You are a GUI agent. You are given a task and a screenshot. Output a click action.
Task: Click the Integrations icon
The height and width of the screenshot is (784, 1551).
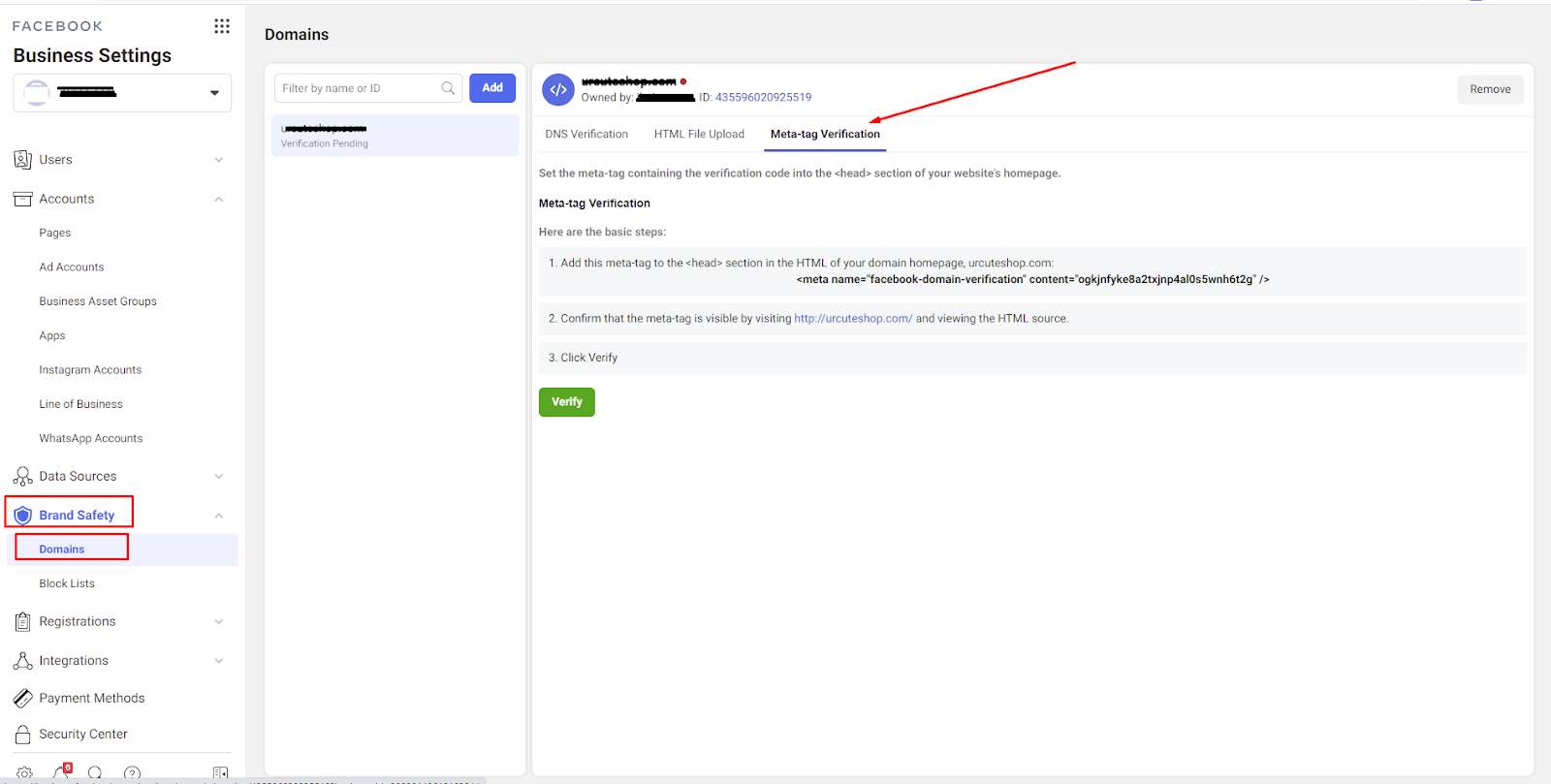coord(22,661)
